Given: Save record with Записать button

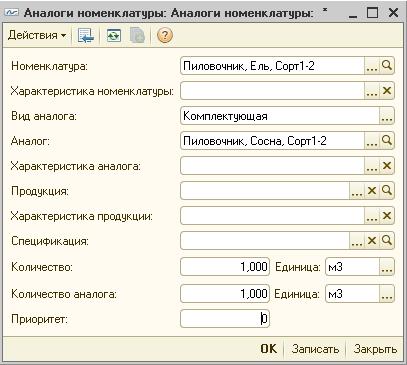Looking at the screenshot, I should (x=315, y=349).
